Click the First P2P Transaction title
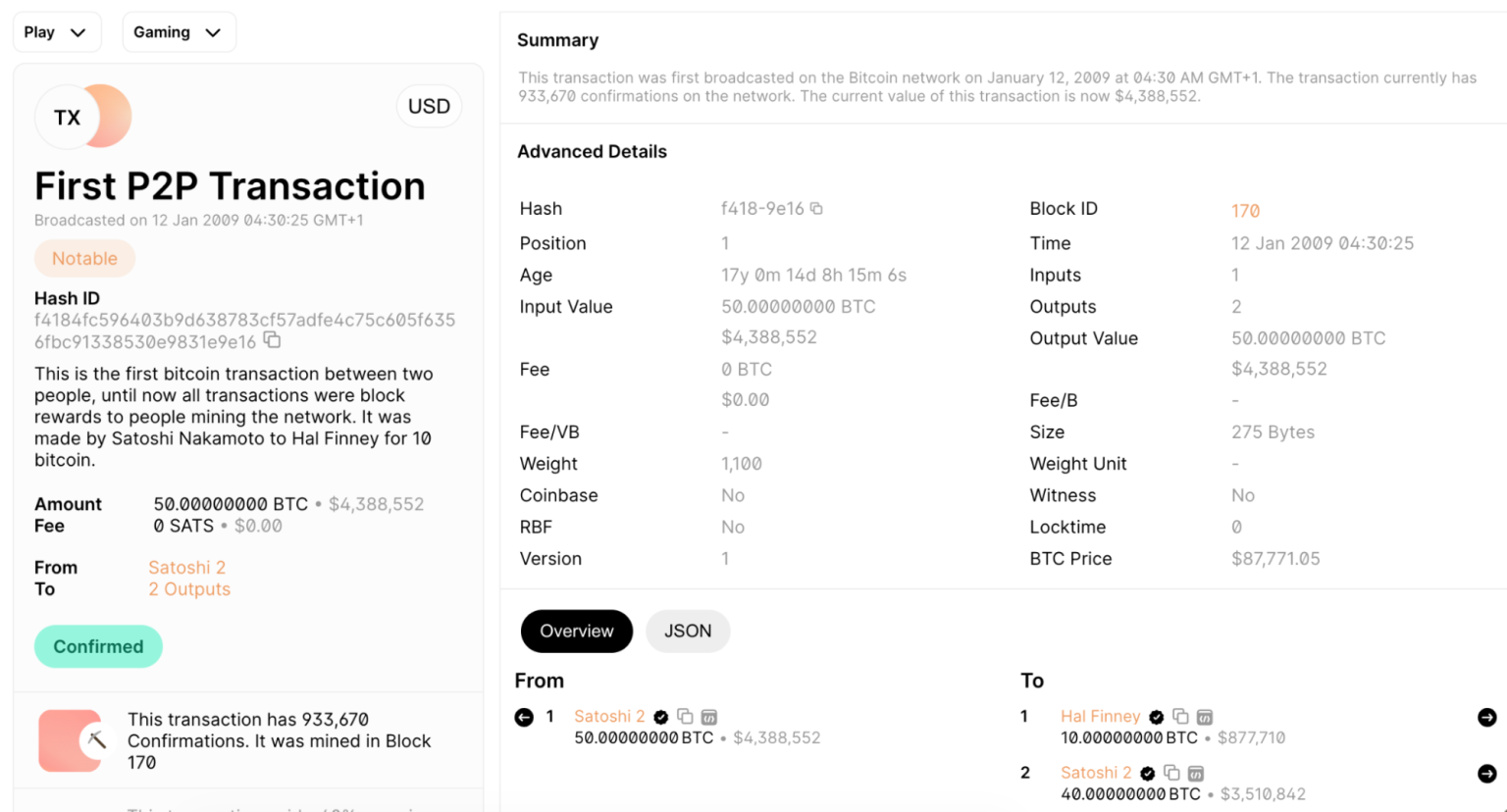This screenshot has width=1507, height=812. coord(230,186)
